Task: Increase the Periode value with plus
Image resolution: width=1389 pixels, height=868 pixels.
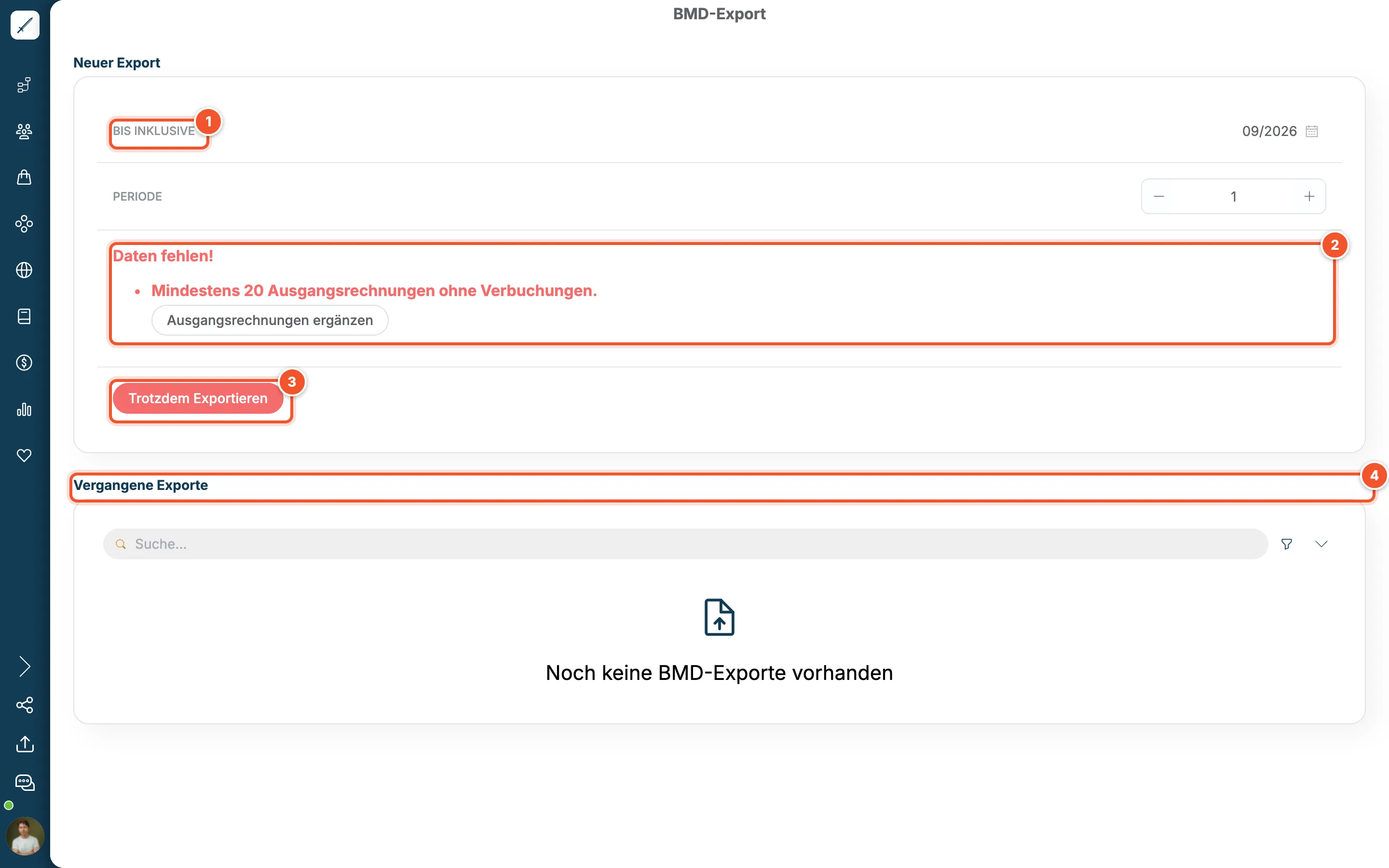Action: coord(1309,196)
